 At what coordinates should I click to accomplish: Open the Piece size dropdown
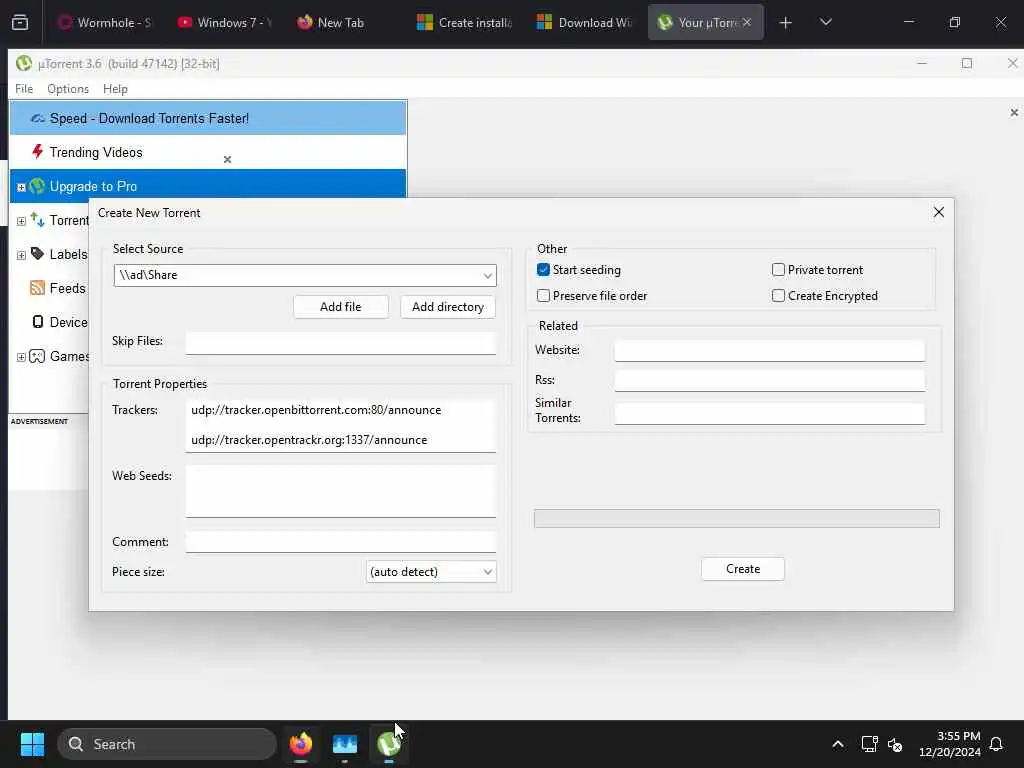pyautogui.click(x=487, y=572)
